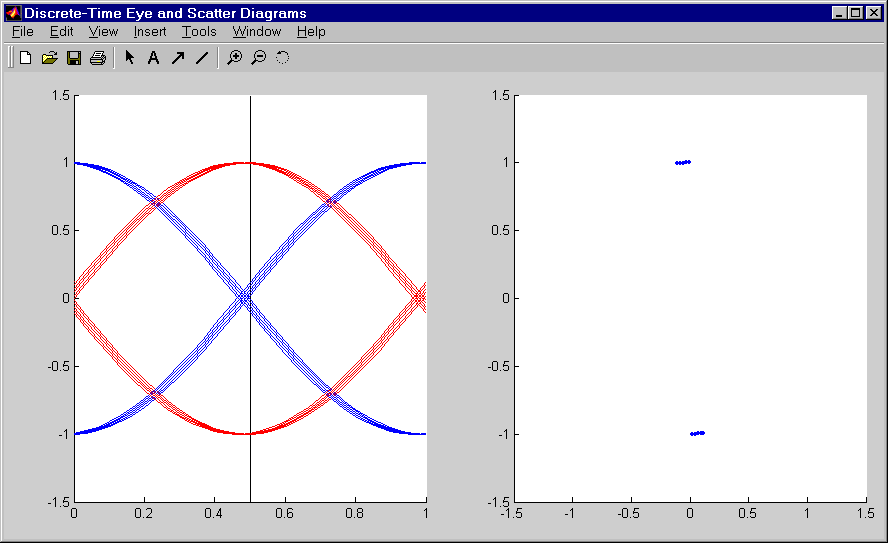Select the Add Line tool
This screenshot has width=888, height=543.
(x=201, y=58)
